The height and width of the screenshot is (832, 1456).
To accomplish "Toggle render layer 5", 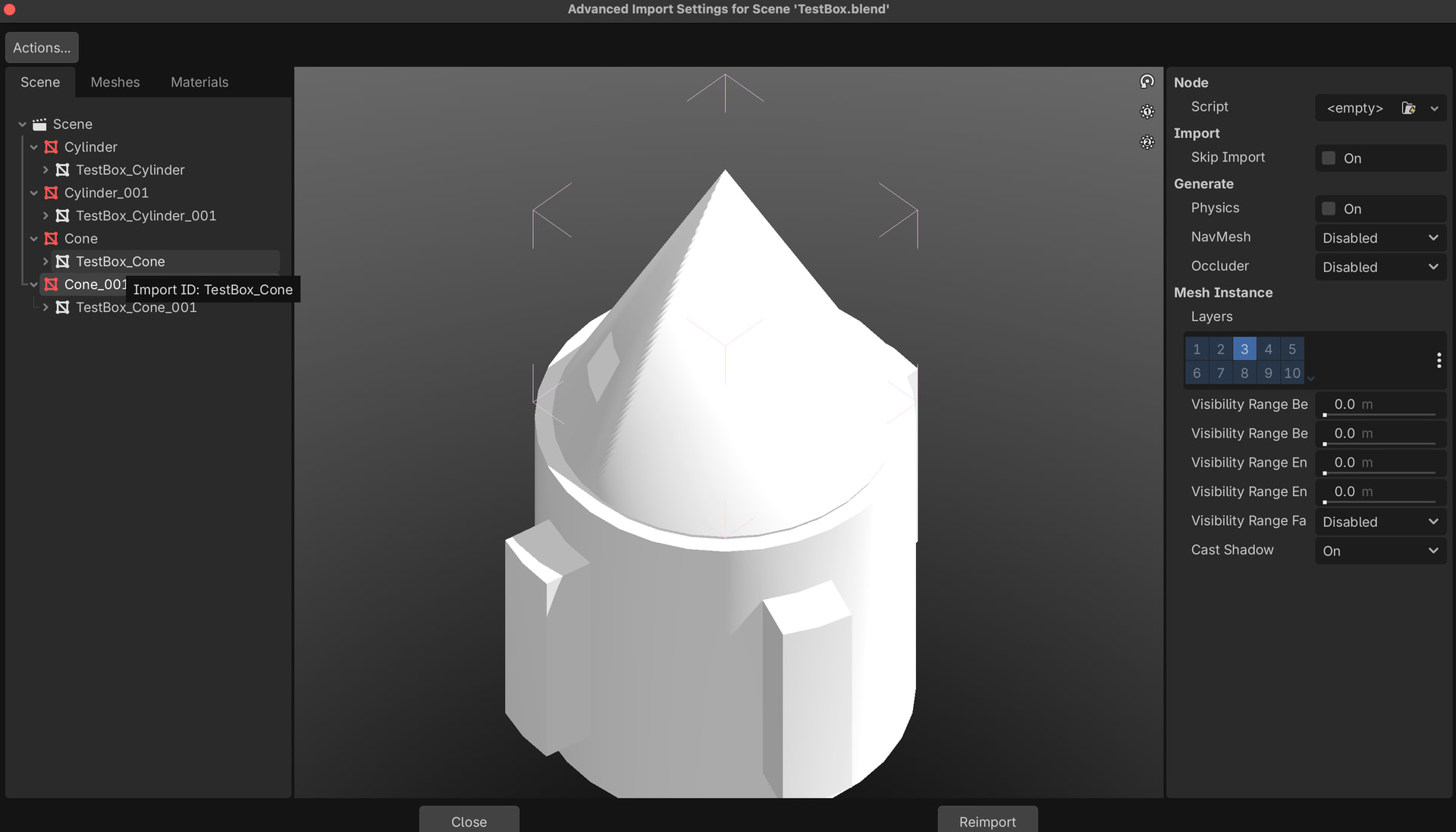I will (x=1292, y=349).
